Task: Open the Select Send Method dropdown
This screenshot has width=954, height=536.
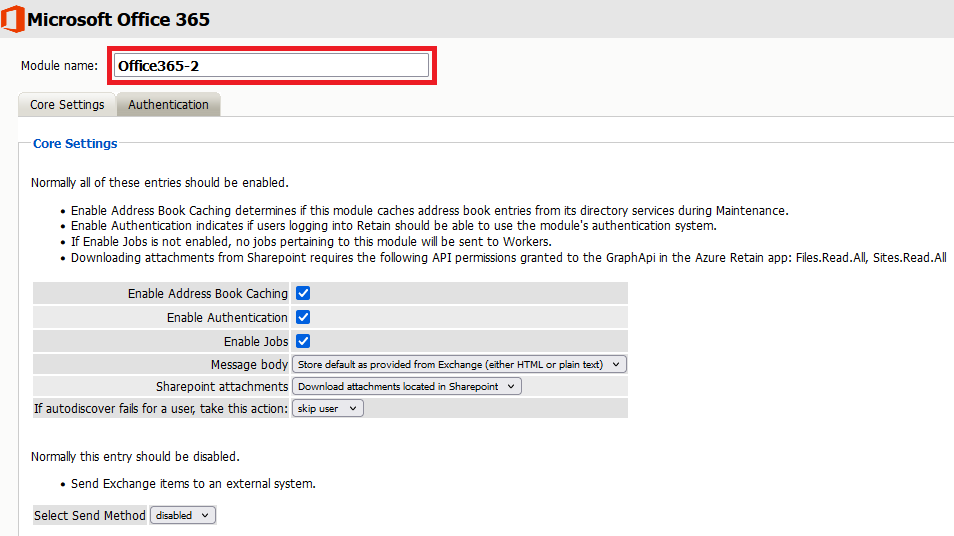Action: click(x=183, y=515)
